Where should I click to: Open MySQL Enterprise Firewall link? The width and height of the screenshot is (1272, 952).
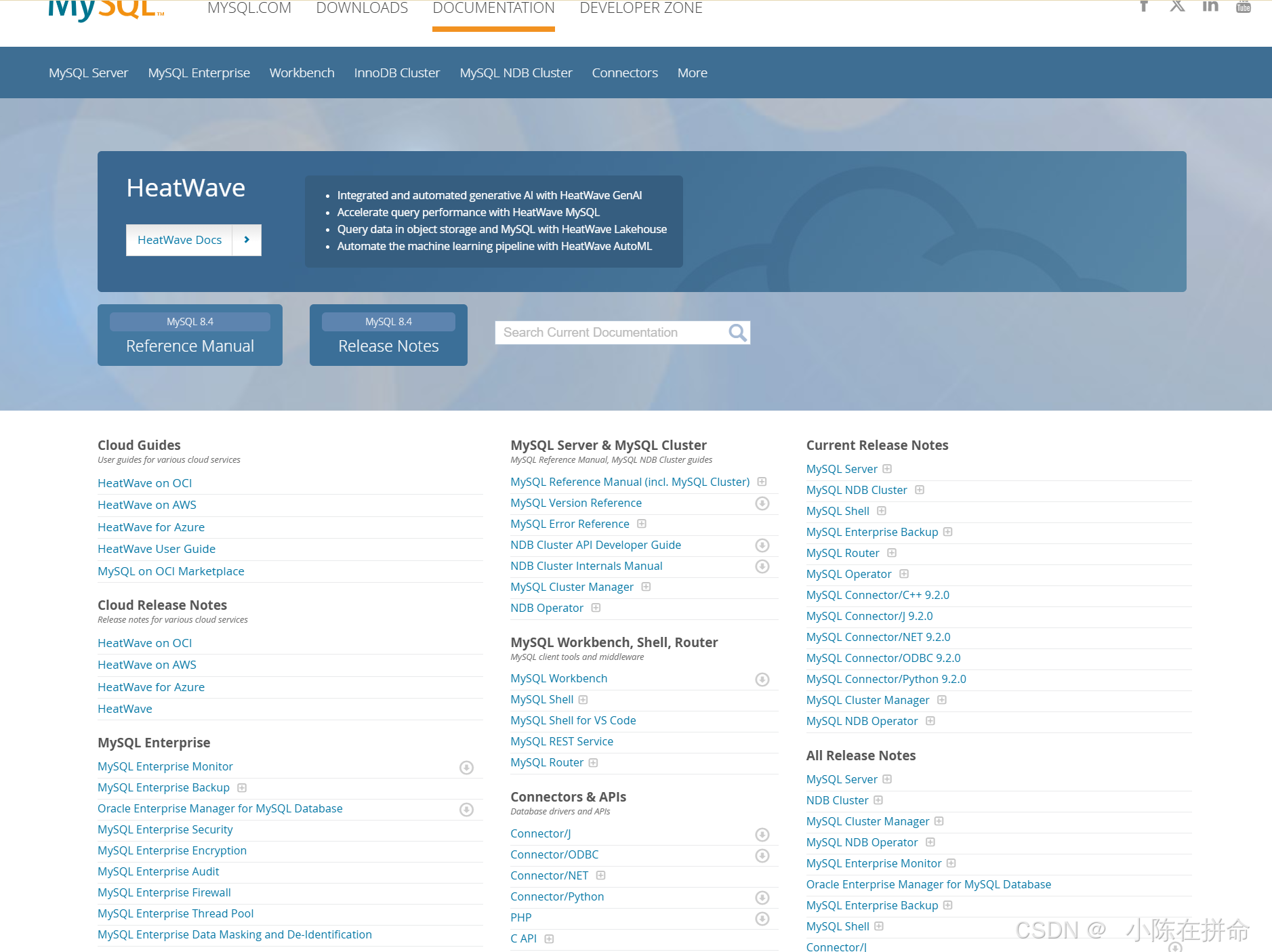(164, 892)
